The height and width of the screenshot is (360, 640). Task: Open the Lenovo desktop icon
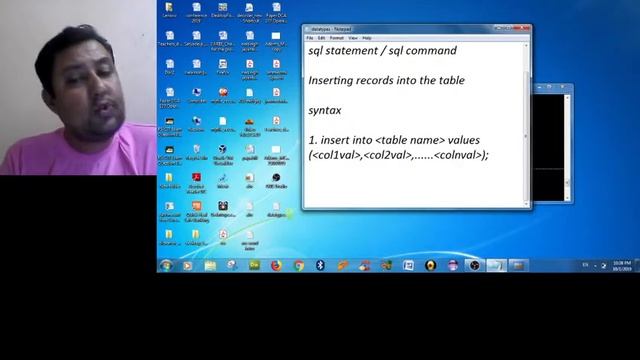tap(169, 11)
